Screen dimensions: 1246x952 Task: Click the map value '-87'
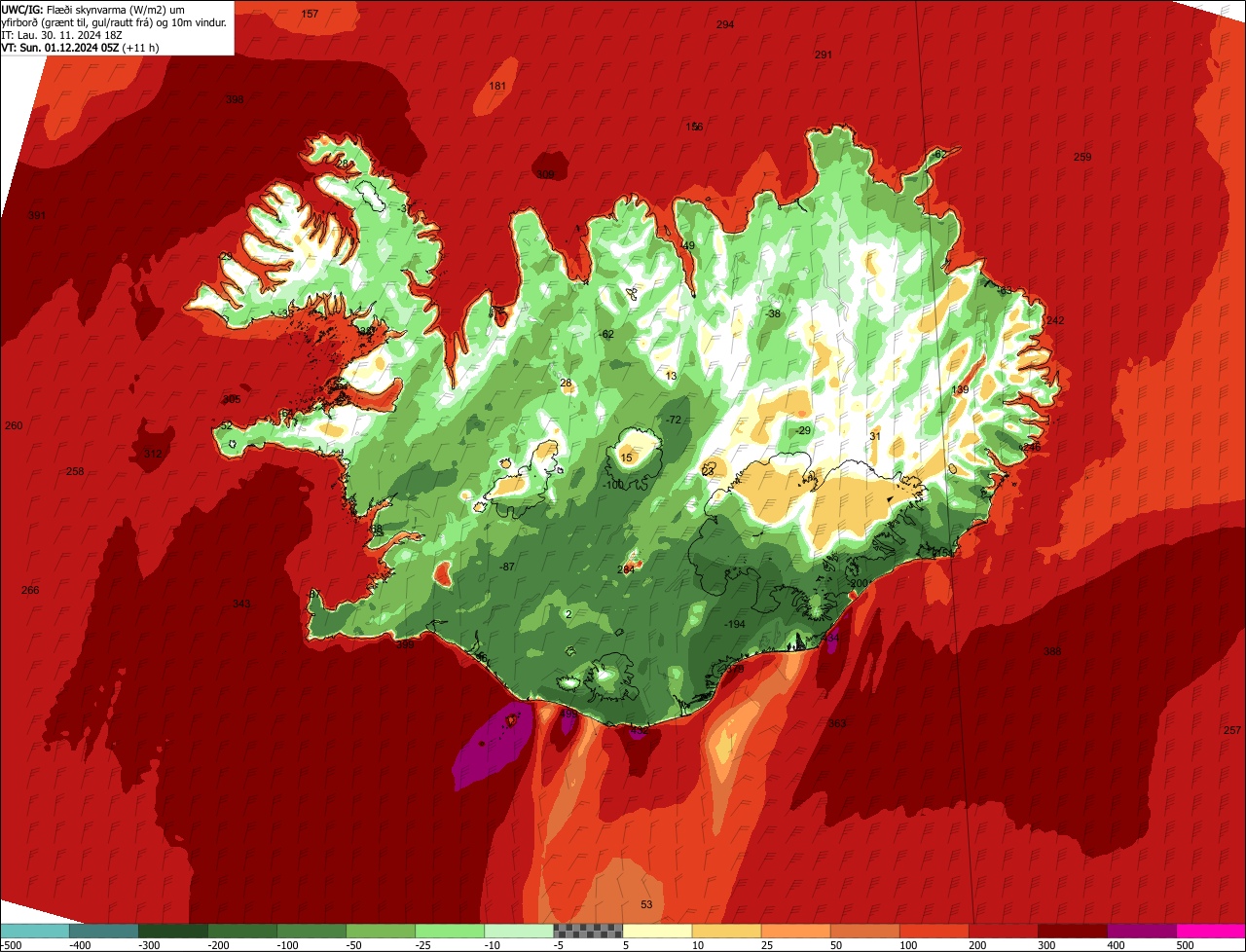coord(507,567)
